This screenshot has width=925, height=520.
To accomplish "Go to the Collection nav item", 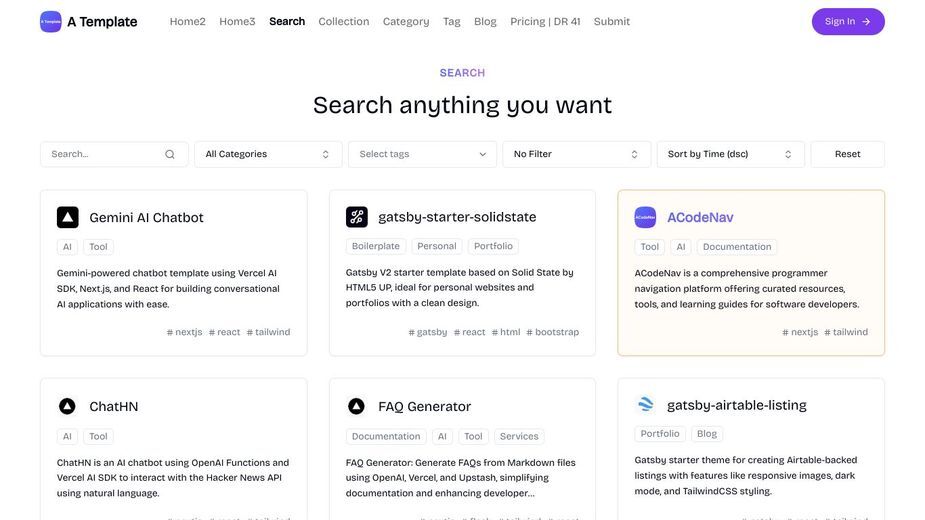I will point(344,21).
